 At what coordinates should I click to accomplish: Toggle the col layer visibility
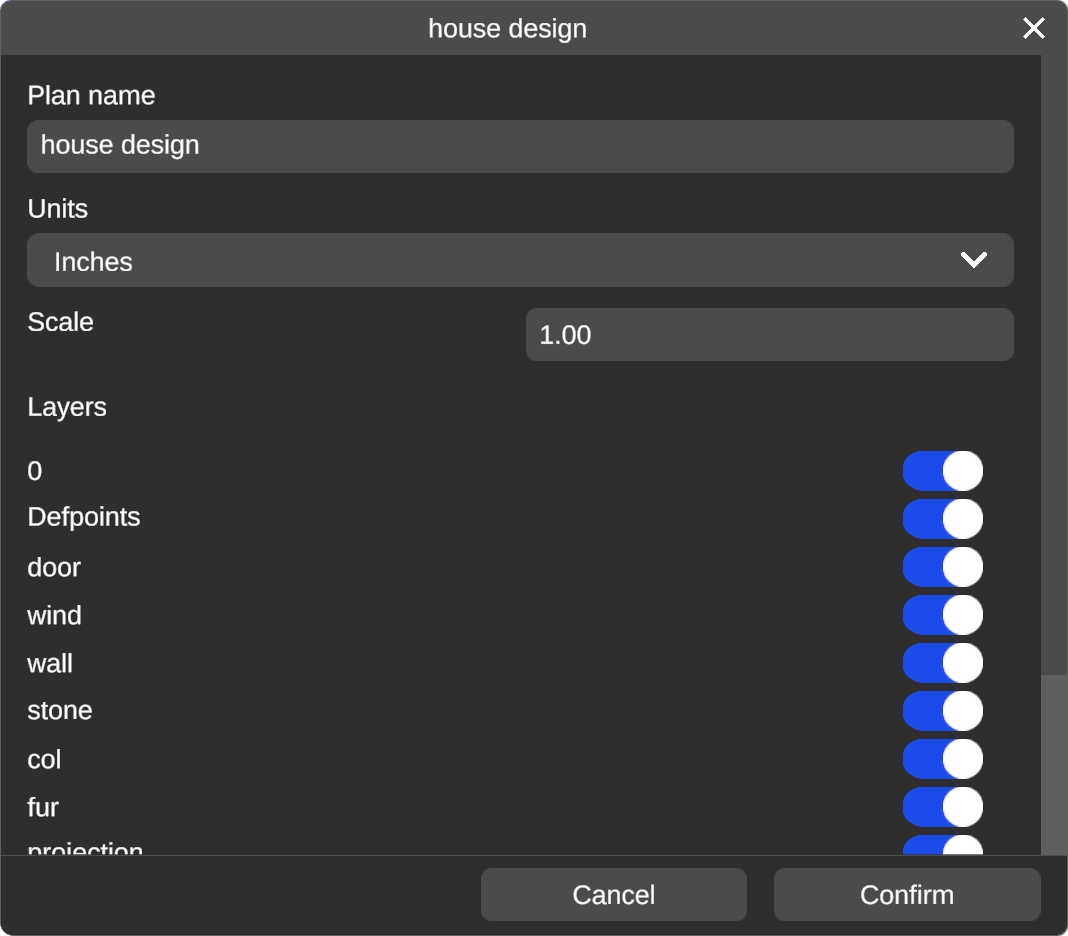coord(942,759)
